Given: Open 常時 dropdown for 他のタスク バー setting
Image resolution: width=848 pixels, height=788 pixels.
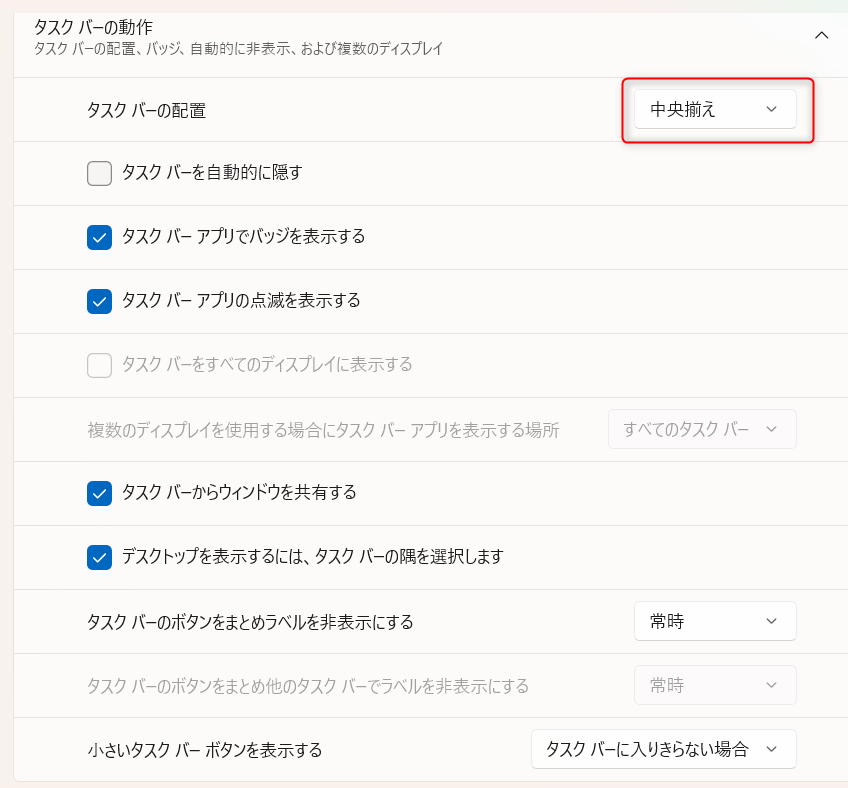Looking at the screenshot, I should 715,685.
